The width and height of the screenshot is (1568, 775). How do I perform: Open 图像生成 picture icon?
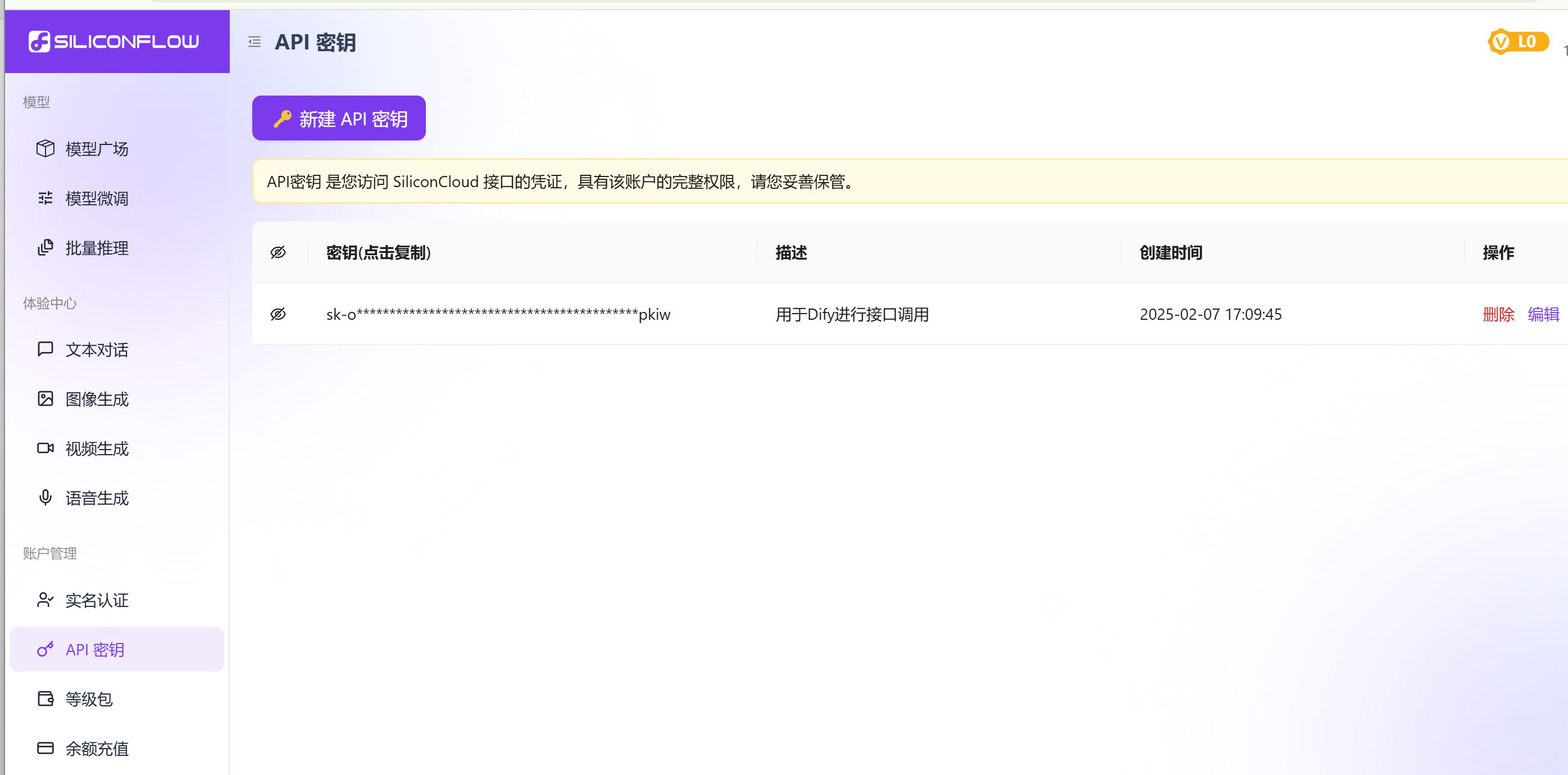(x=45, y=399)
